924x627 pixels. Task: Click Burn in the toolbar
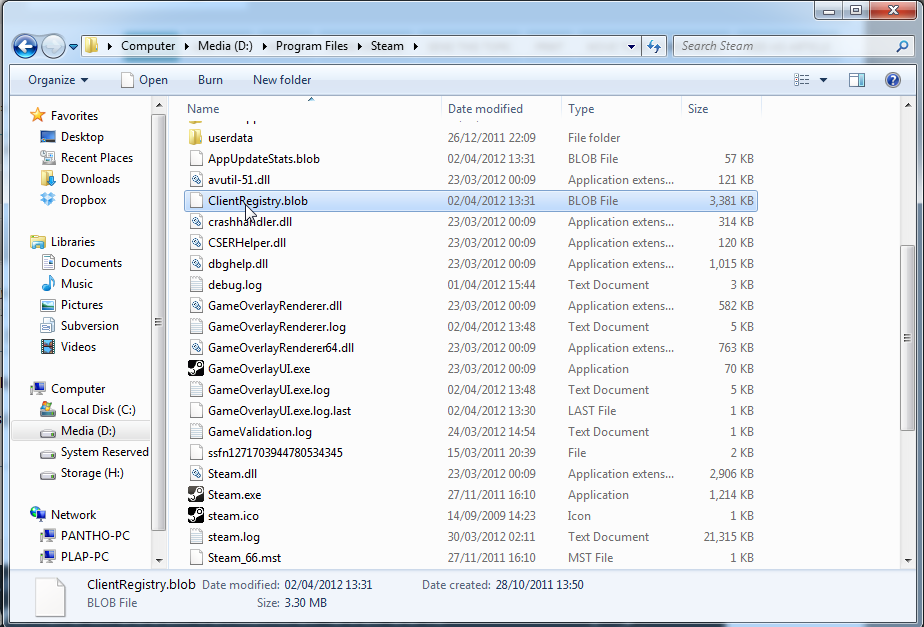pyautogui.click(x=210, y=80)
